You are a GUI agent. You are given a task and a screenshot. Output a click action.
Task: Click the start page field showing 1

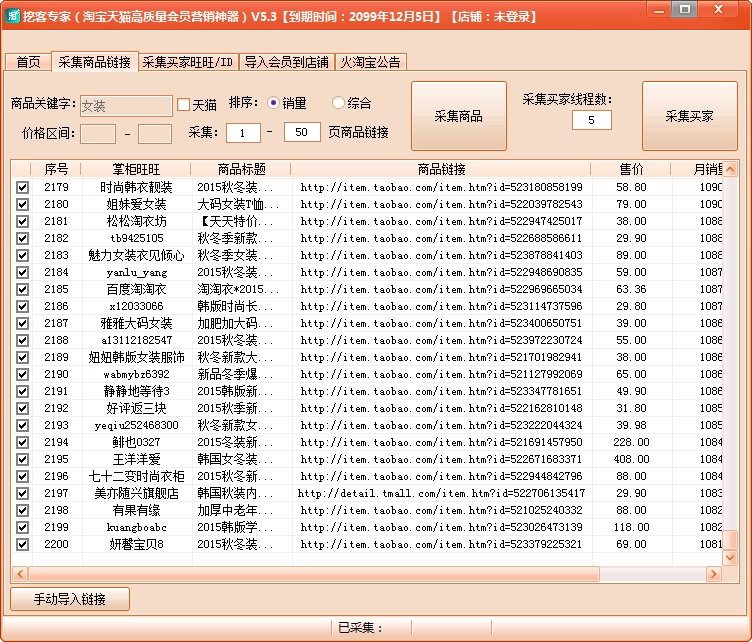[x=243, y=133]
